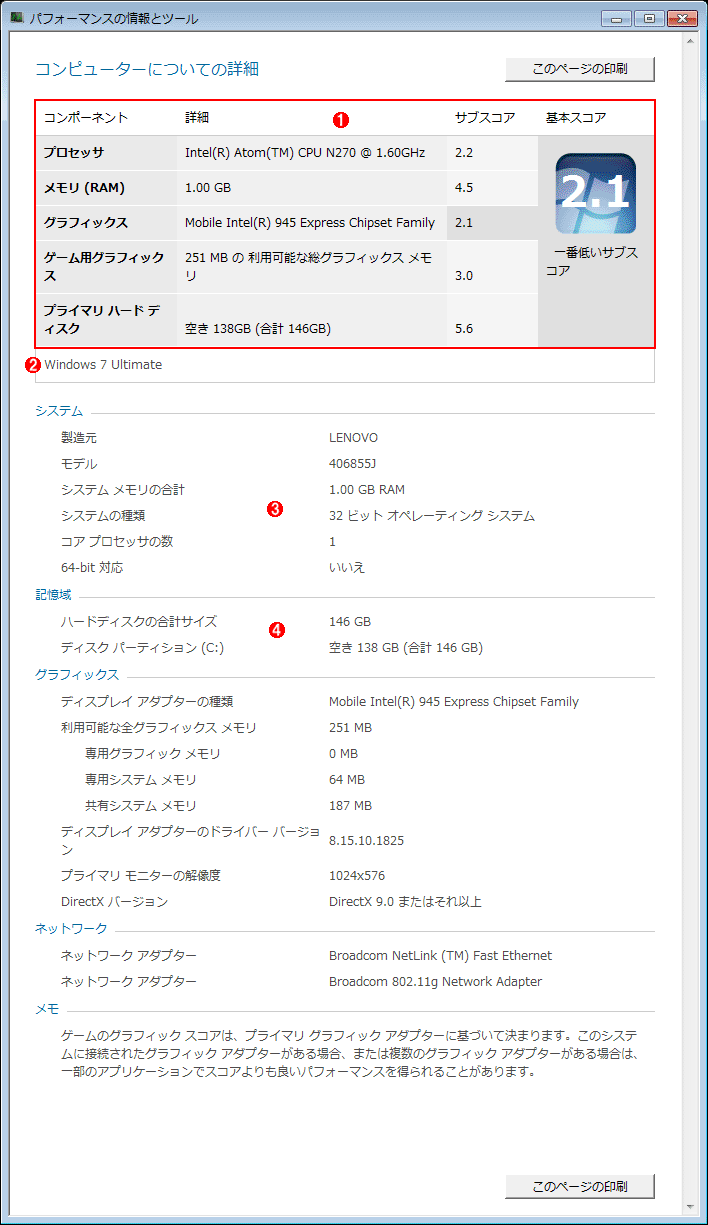The width and height of the screenshot is (708, 1225).
Task: Select 32 ビット オペレーティング システム value
Action: pos(432,516)
